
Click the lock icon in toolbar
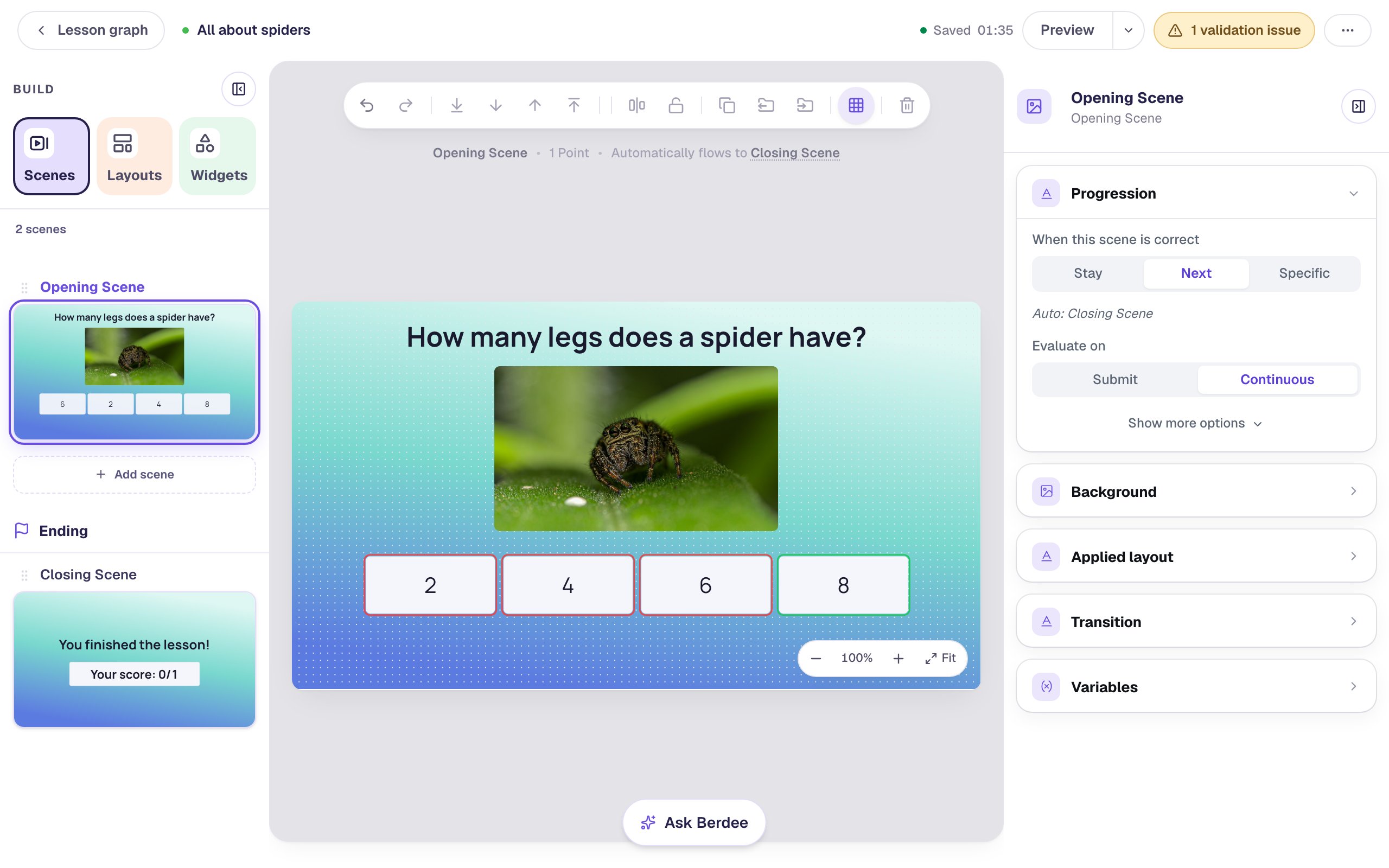click(x=676, y=105)
